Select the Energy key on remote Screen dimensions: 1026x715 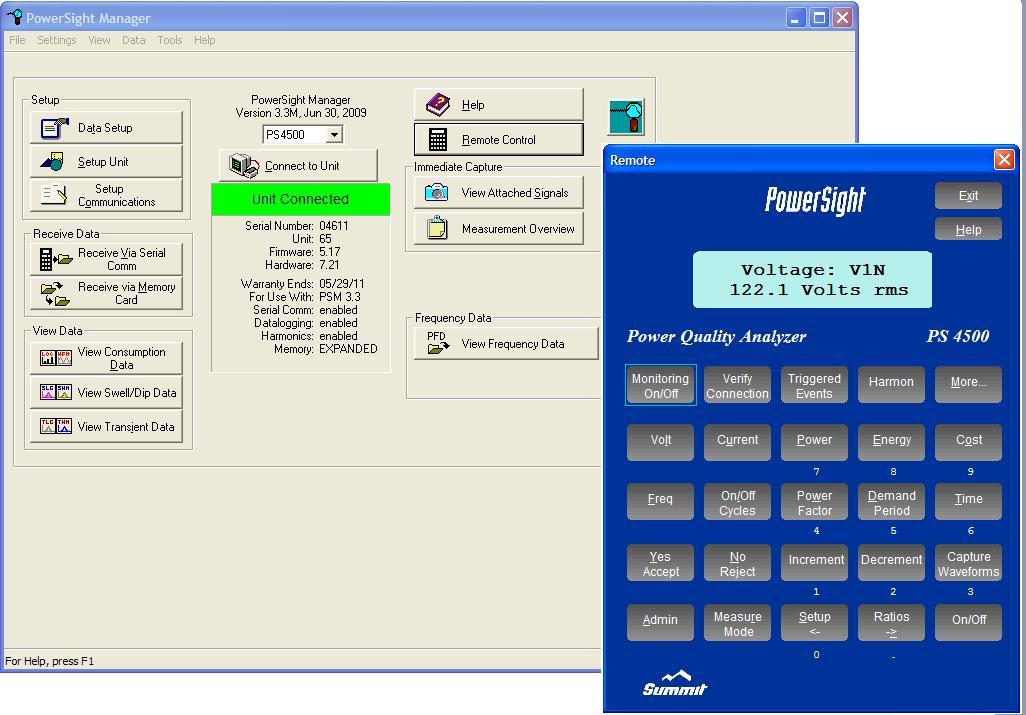coord(891,442)
